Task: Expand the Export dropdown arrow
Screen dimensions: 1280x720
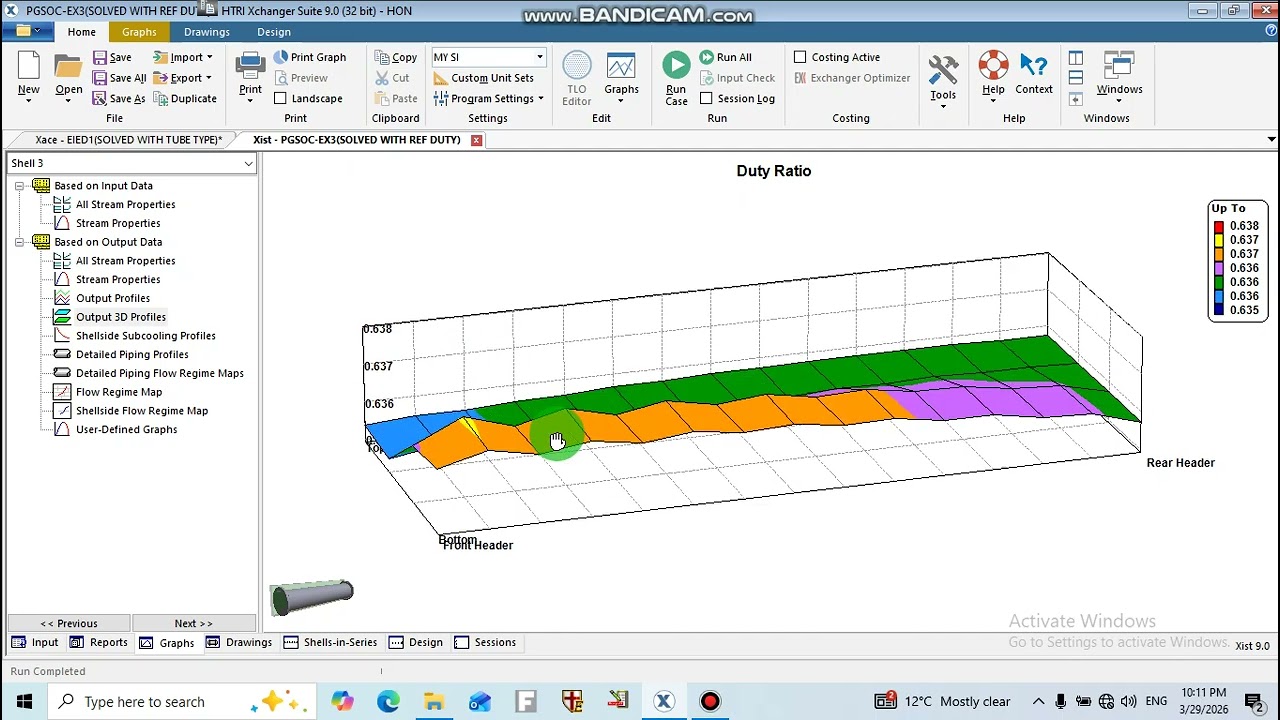Action: pyautogui.click(x=209, y=78)
